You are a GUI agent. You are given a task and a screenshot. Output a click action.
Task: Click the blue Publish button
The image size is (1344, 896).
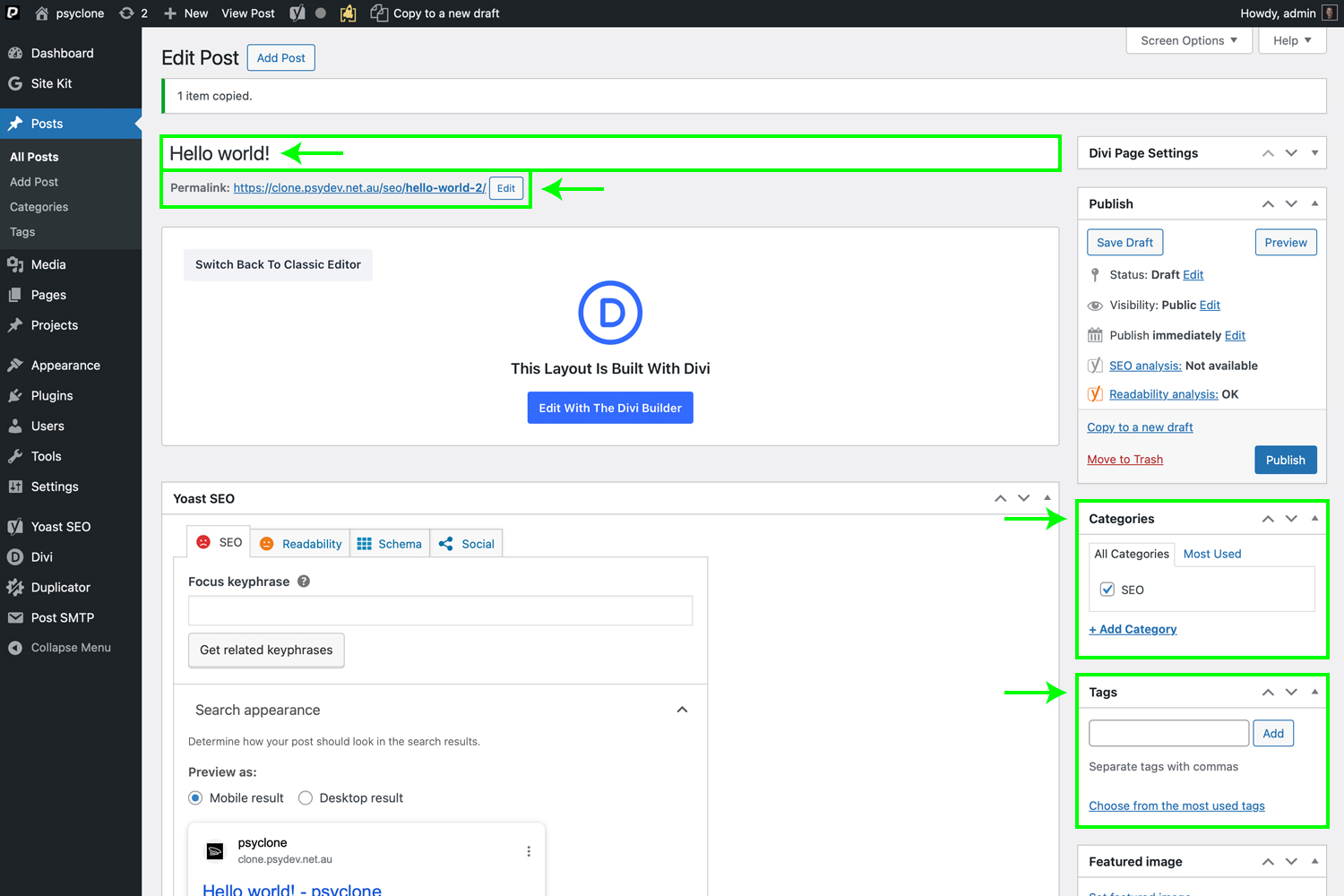pyautogui.click(x=1285, y=460)
